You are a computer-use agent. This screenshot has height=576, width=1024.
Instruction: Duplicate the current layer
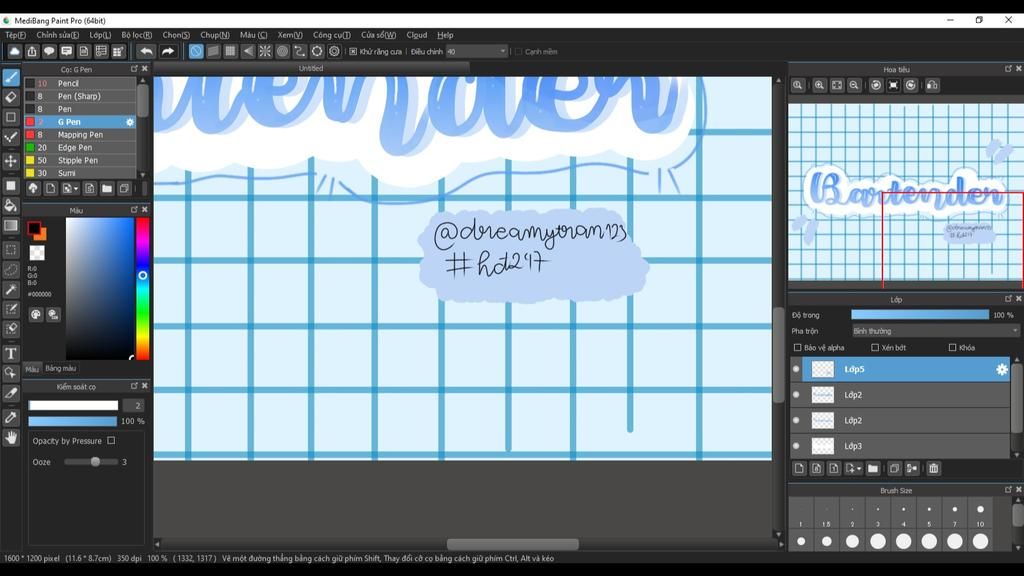pyautogui.click(x=894, y=468)
